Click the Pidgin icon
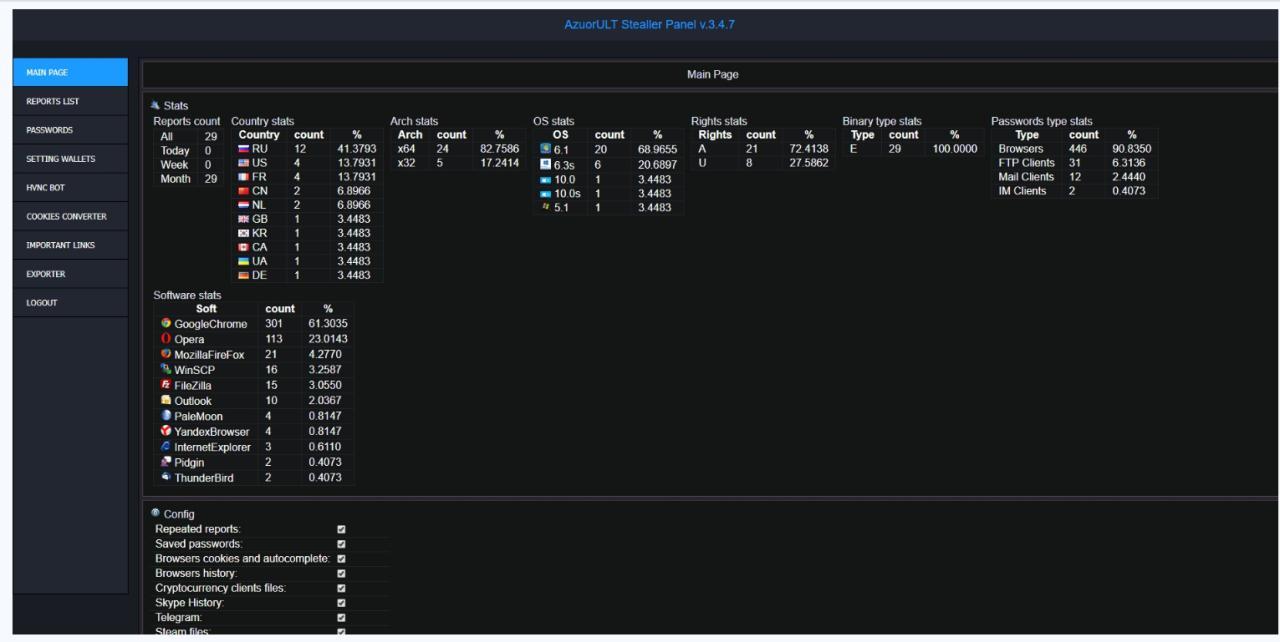Image resolution: width=1280 pixels, height=642 pixels. (166, 462)
